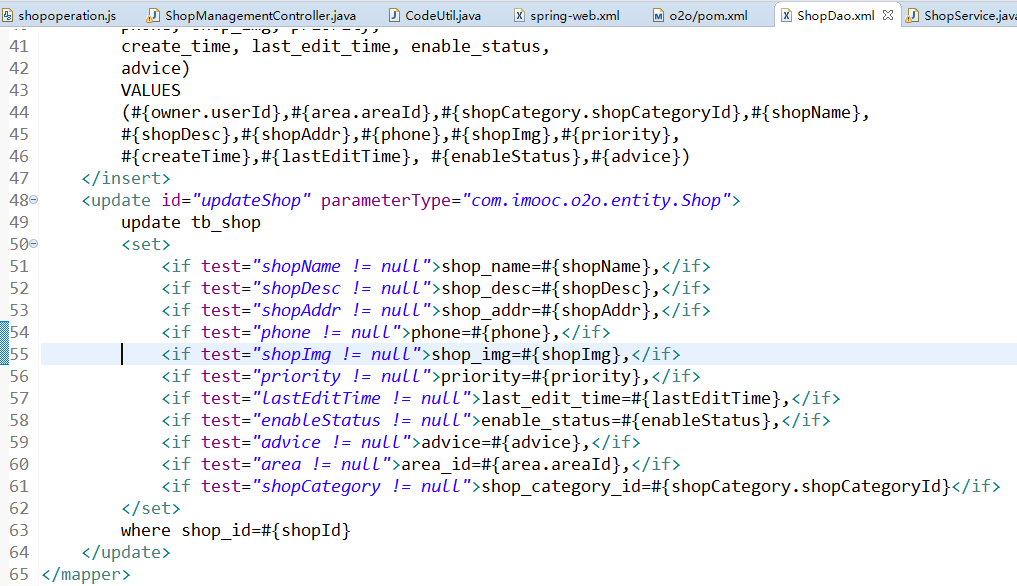Click the "updateShop" id attribute value
Image resolution: width=1017 pixels, height=586 pixels.
pos(252,201)
